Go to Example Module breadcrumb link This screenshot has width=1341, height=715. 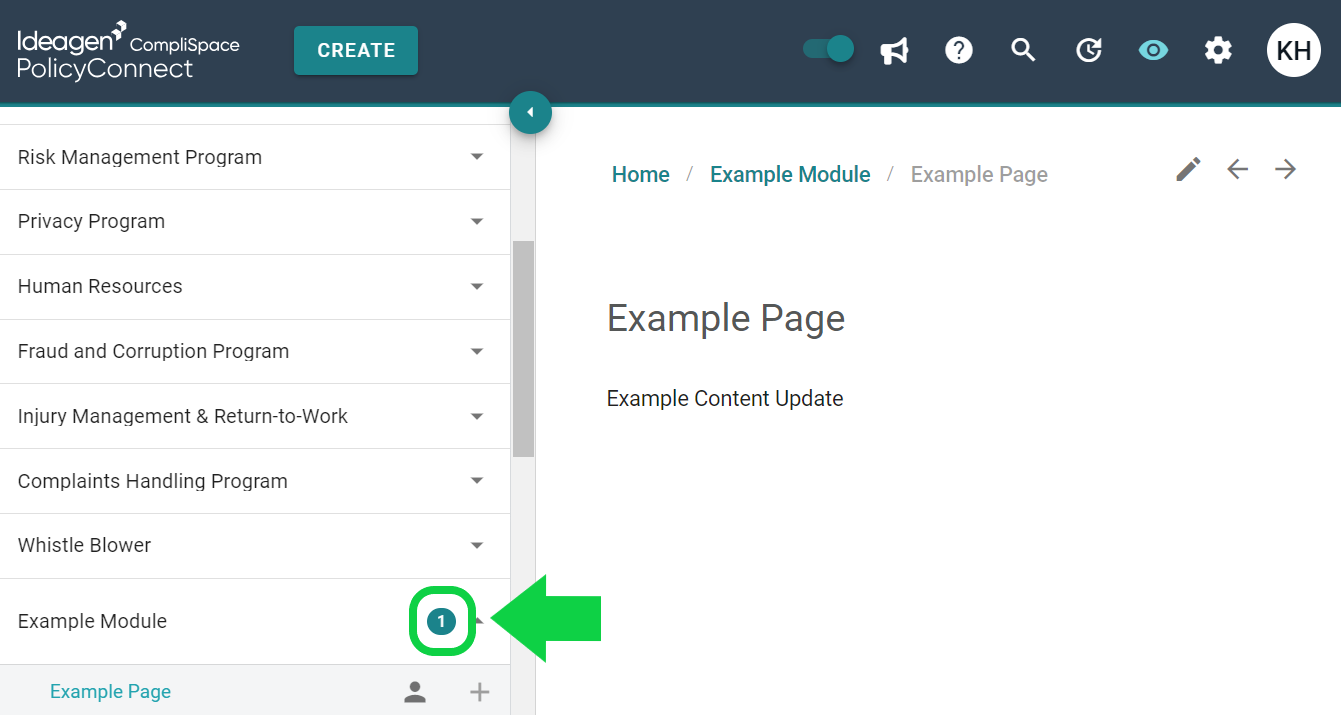790,174
